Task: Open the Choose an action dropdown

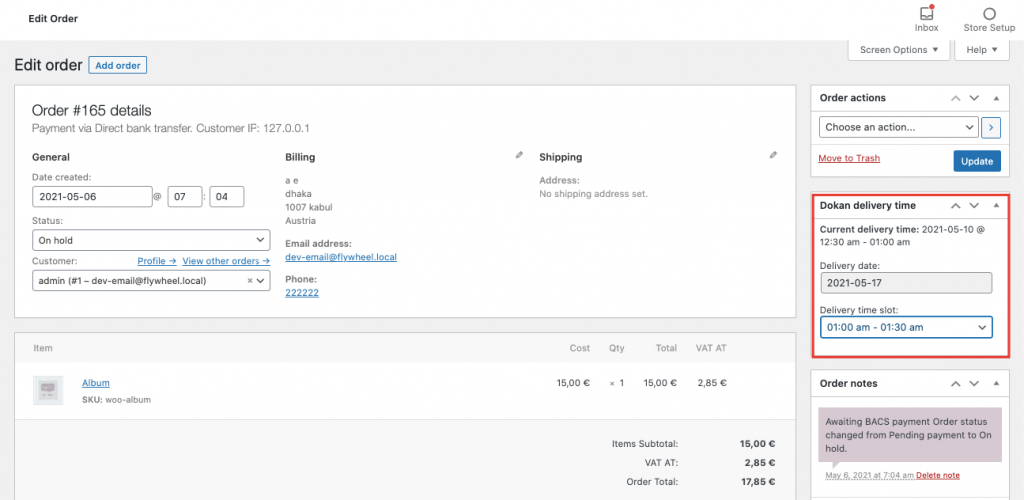Action: (898, 128)
